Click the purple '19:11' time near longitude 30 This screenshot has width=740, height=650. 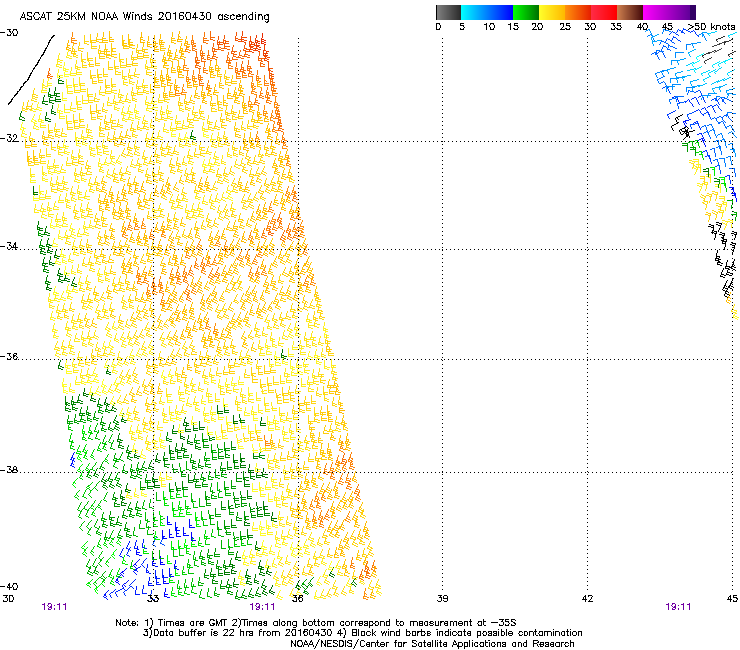54,607
